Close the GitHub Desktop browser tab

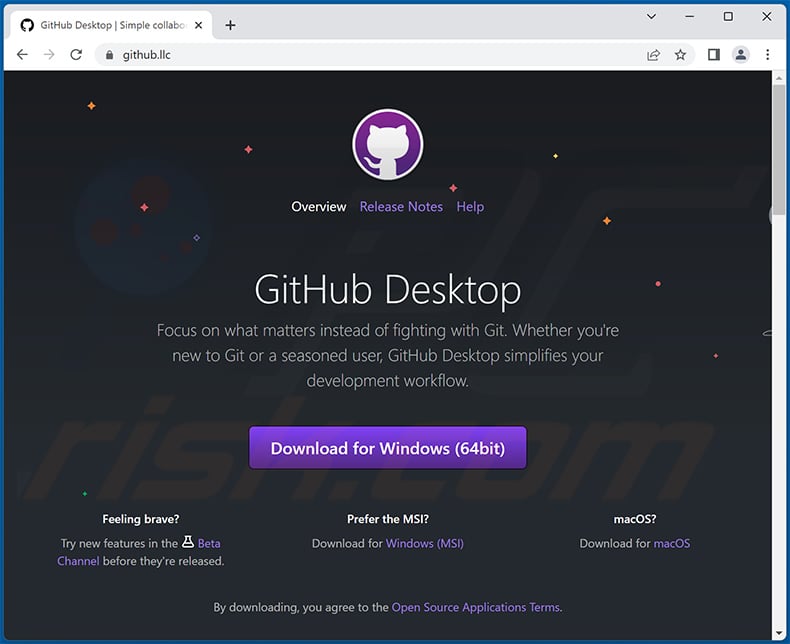click(x=199, y=25)
